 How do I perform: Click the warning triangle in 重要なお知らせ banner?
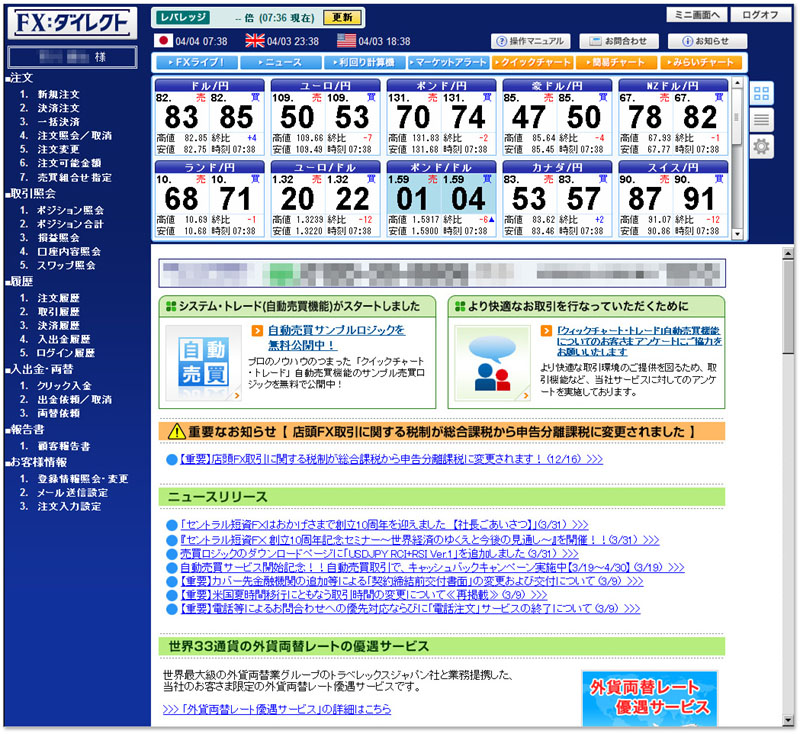[x=177, y=432]
